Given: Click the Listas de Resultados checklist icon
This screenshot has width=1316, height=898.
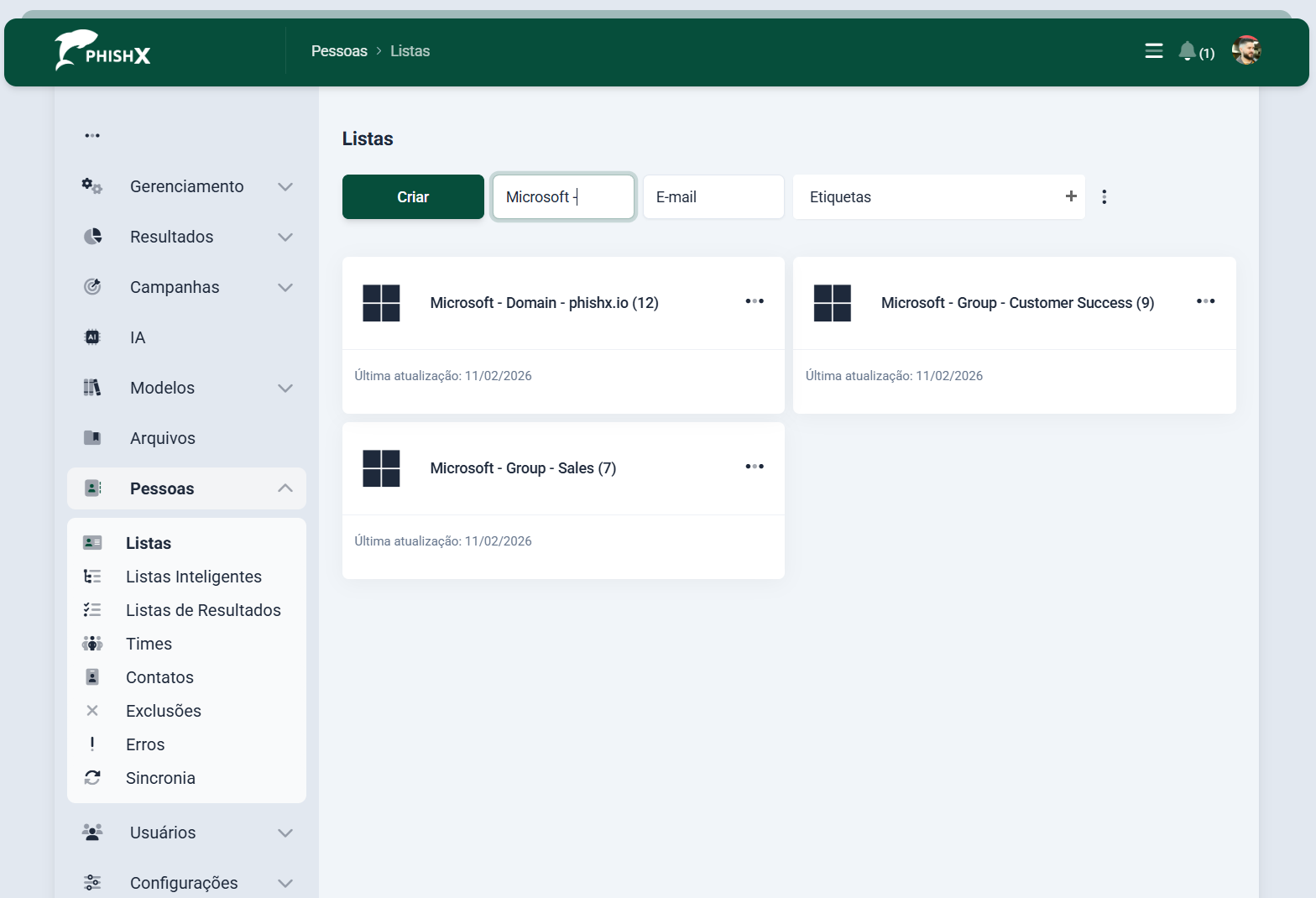Looking at the screenshot, I should coord(92,610).
